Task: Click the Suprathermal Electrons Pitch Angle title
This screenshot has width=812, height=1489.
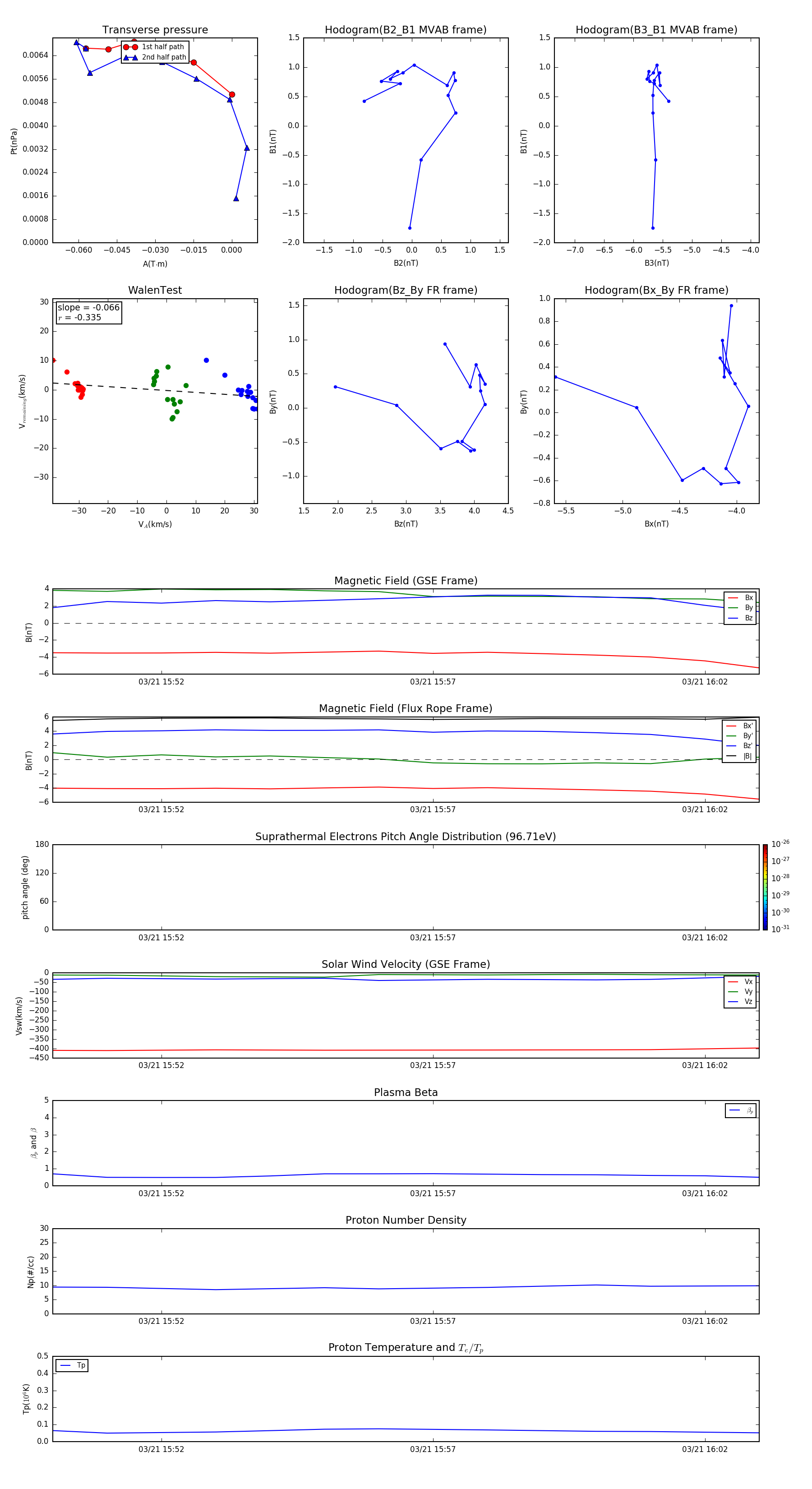Action: pos(406,837)
